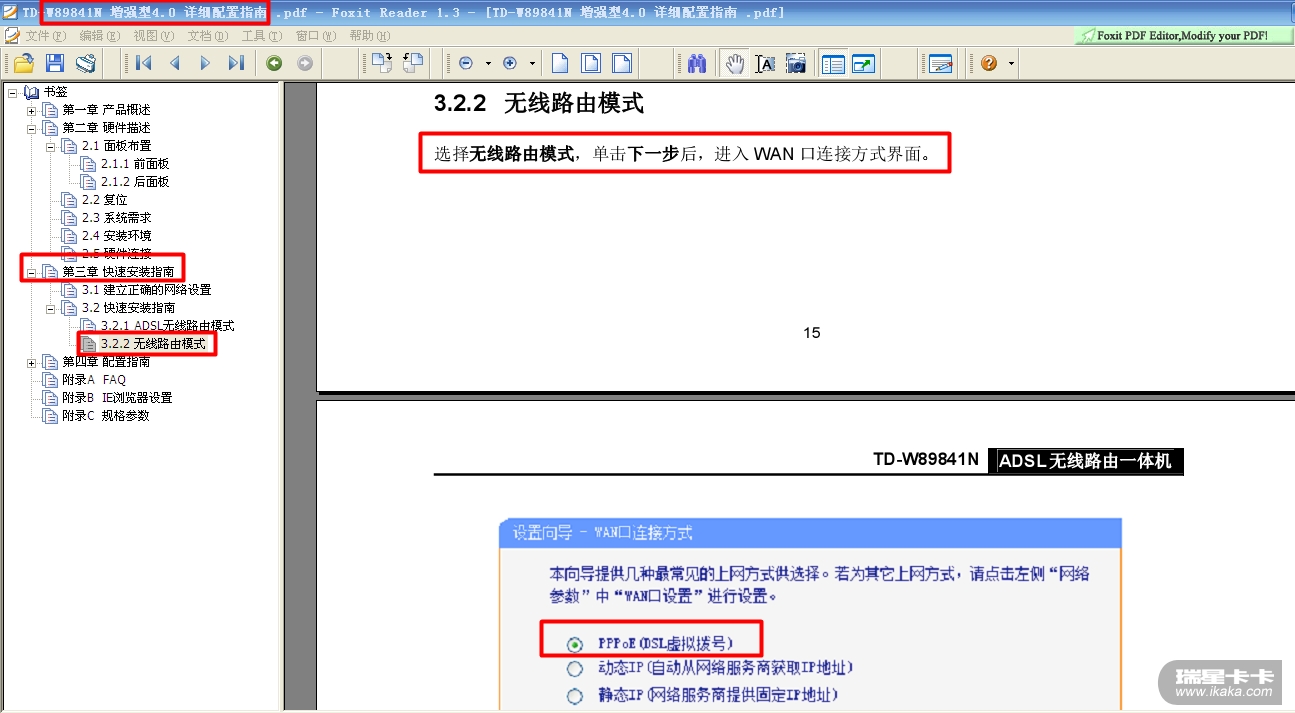Open the 视图 menu
The width and height of the screenshot is (1295, 713).
[x=153, y=35]
